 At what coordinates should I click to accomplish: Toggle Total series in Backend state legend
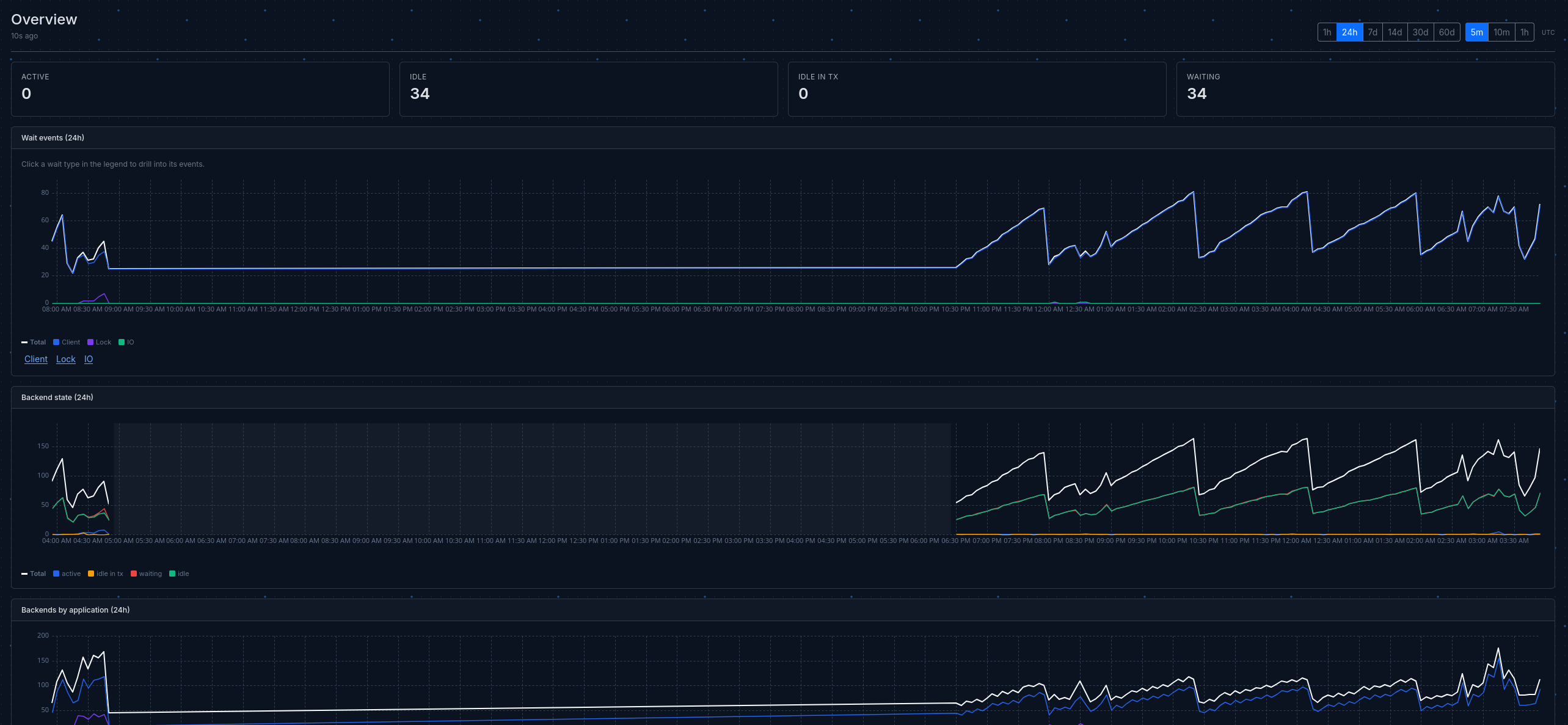coord(34,574)
